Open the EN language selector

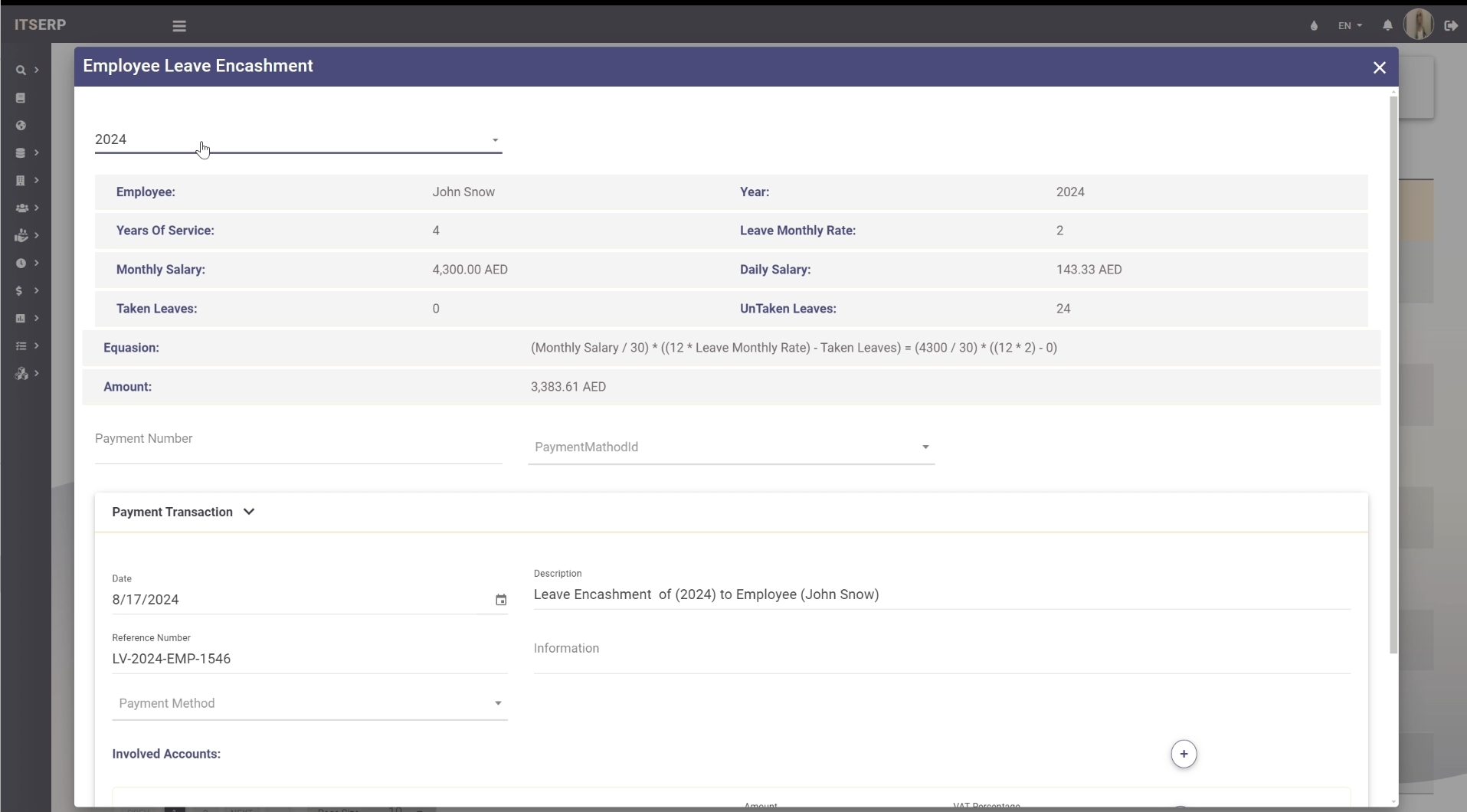(x=1350, y=25)
